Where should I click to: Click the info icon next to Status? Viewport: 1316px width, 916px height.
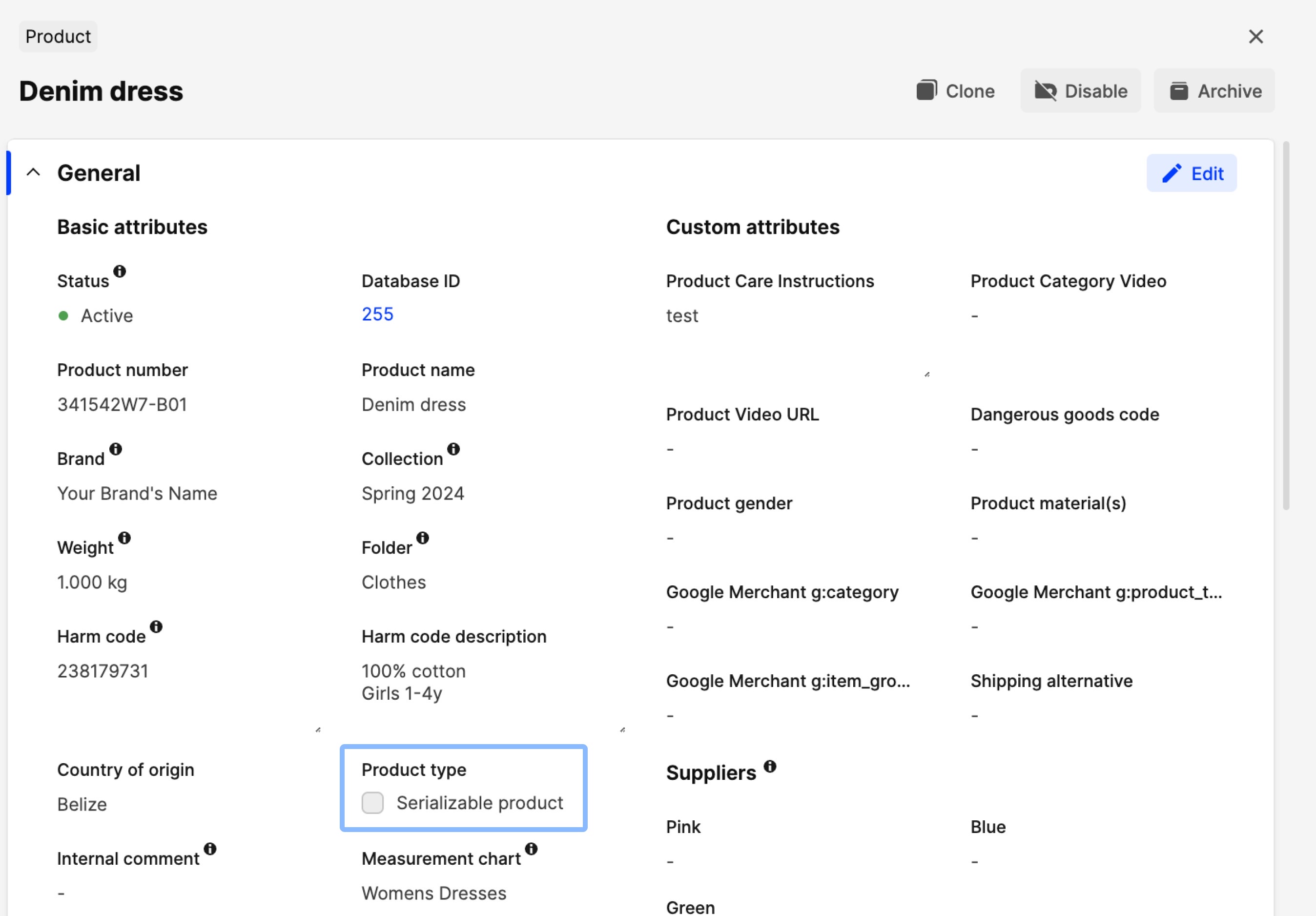119,271
